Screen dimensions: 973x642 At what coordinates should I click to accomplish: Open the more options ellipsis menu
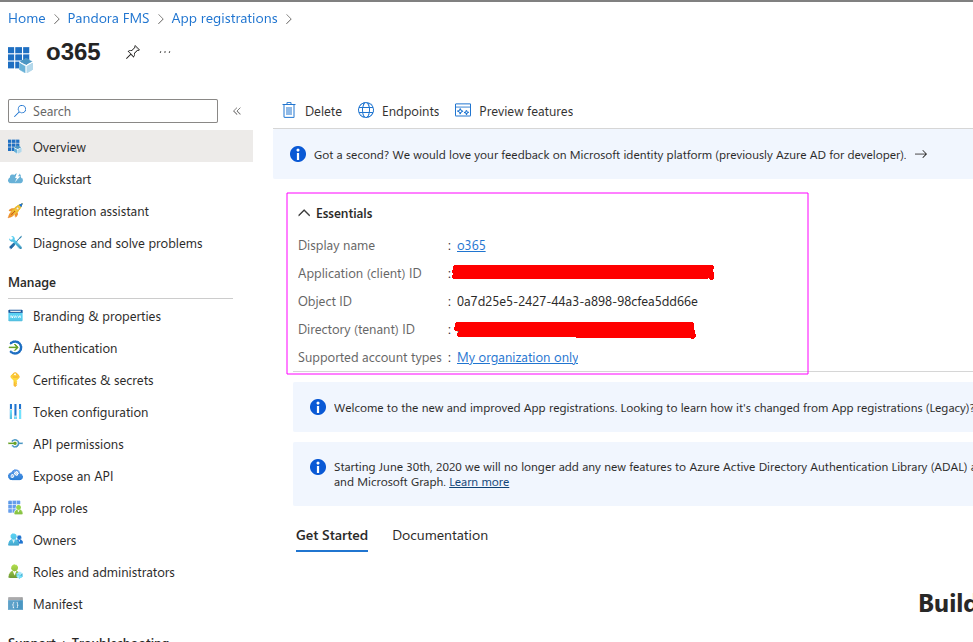click(164, 52)
